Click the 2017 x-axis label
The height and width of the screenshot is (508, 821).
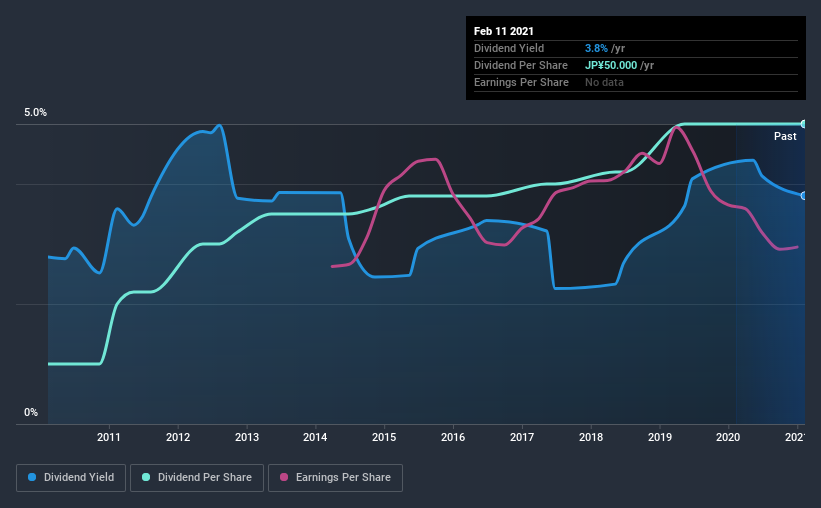(x=522, y=437)
